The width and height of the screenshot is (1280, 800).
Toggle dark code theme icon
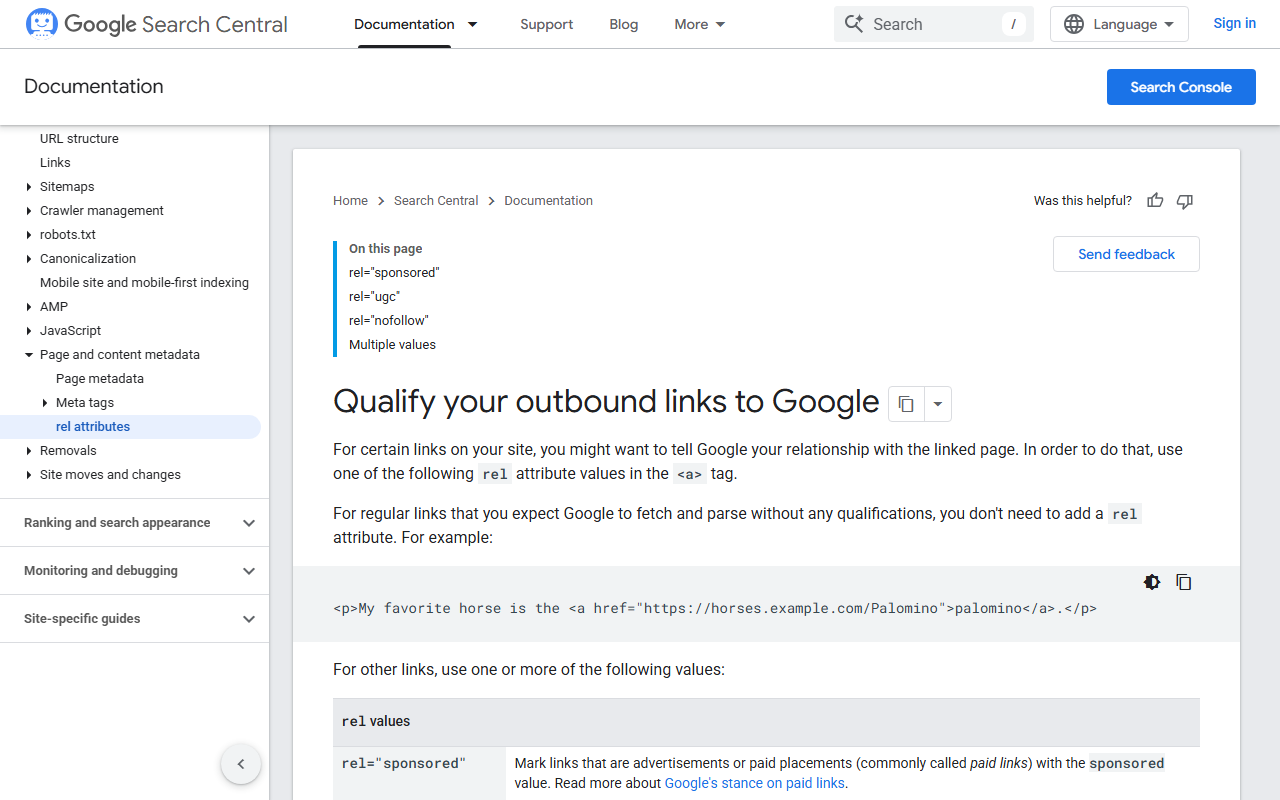[1152, 582]
